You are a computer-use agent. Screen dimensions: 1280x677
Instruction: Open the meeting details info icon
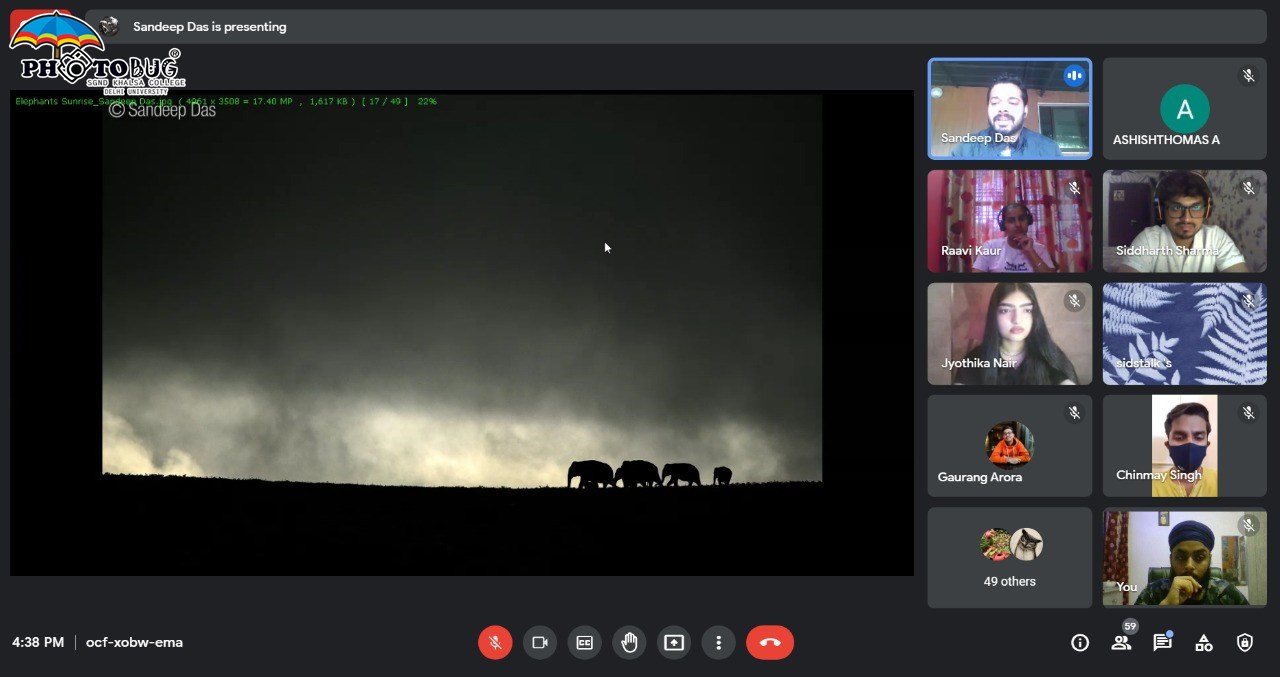point(1080,643)
